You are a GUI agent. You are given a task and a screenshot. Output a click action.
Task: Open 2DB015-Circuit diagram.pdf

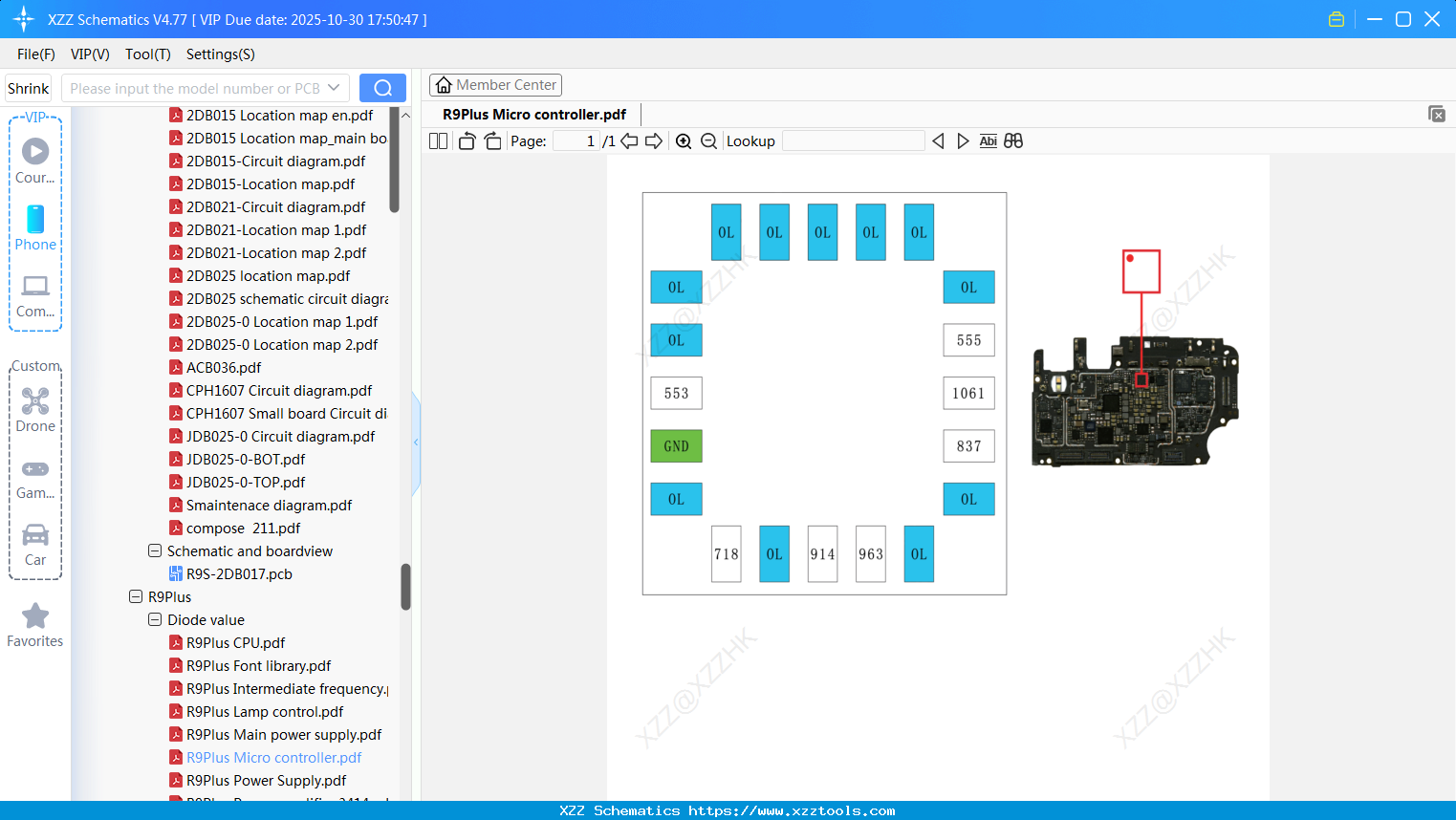[x=275, y=162]
